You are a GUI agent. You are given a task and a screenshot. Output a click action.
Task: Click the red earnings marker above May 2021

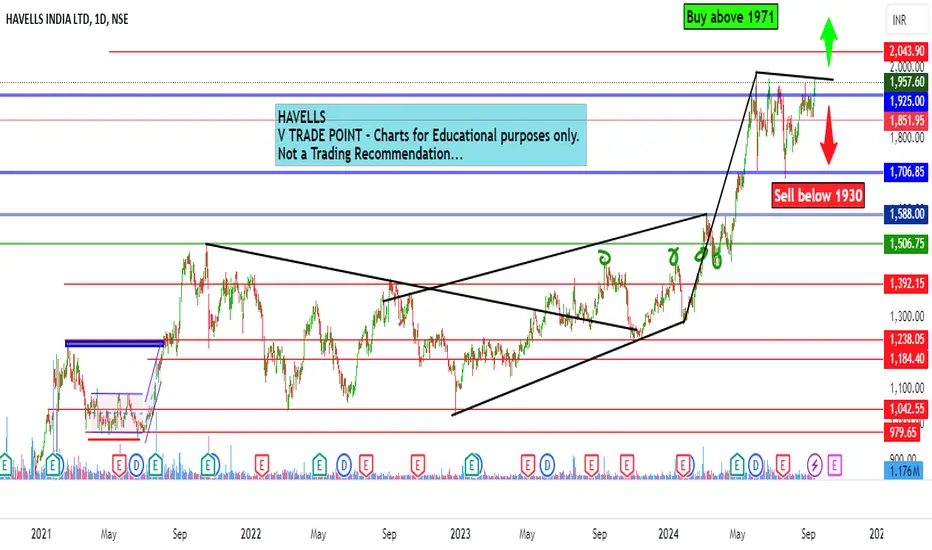point(119,464)
